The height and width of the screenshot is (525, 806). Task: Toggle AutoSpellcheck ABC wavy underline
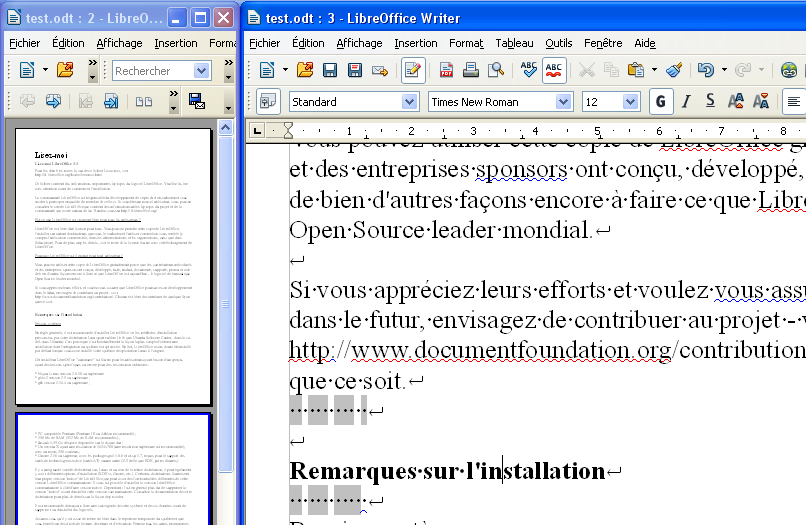pyautogui.click(x=554, y=70)
